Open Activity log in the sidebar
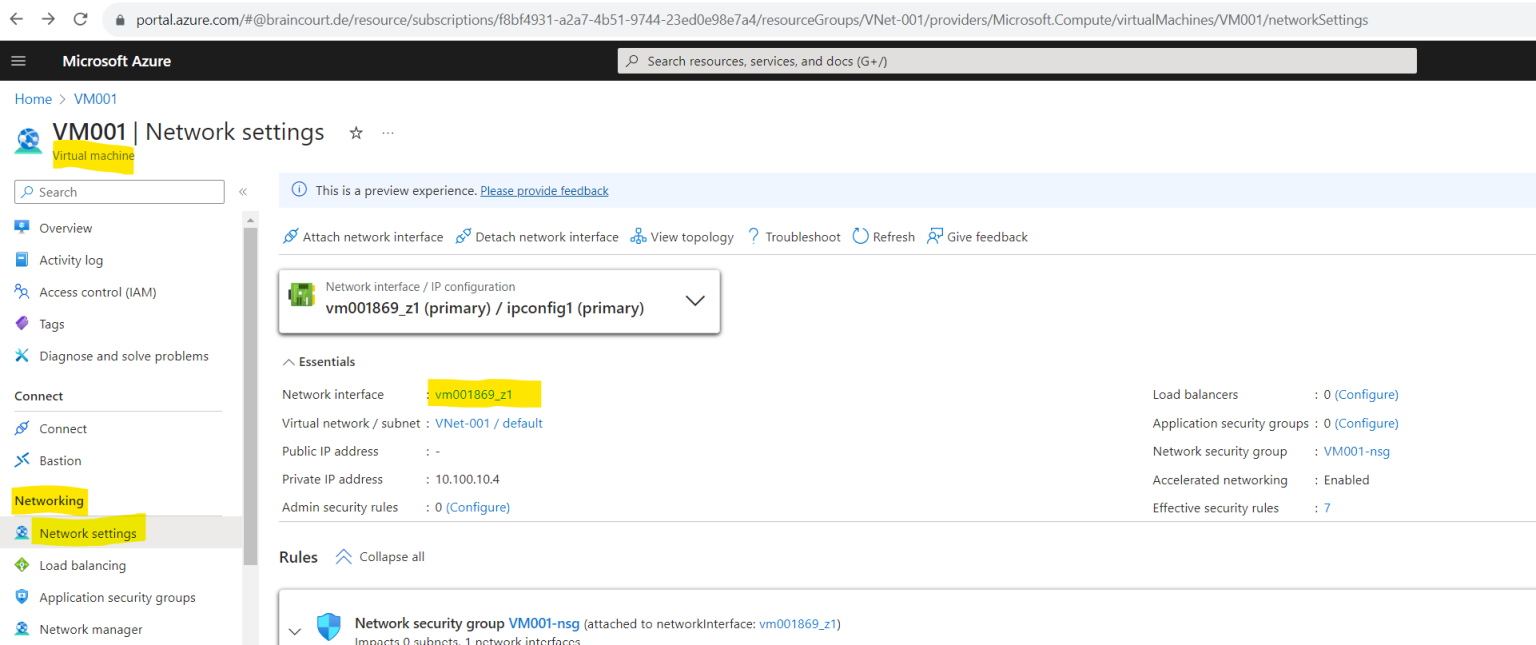Viewport: 1536px width, 645px height. pyautogui.click(x=71, y=260)
